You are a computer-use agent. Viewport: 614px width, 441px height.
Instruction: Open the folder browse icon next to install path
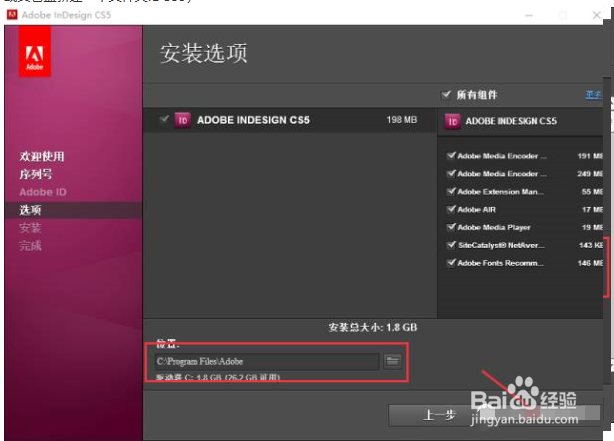click(x=392, y=361)
